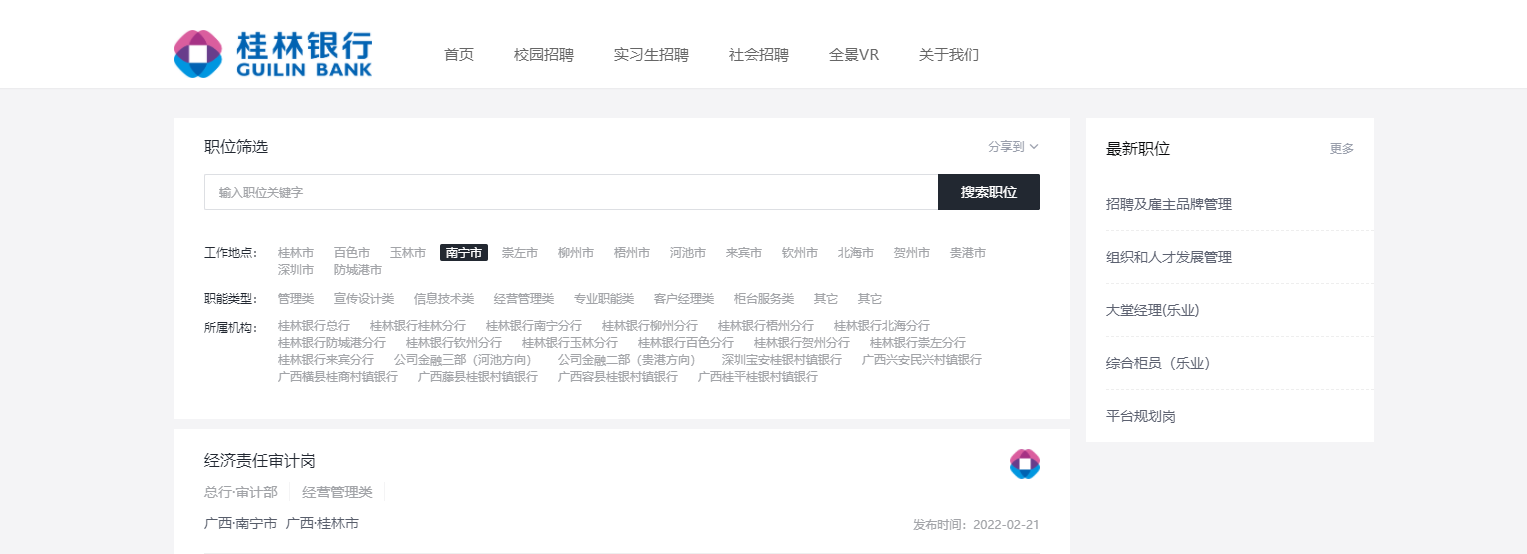The image size is (1527, 554).
Task: Click 更多 in 最新职位 panel
Action: 1342,149
